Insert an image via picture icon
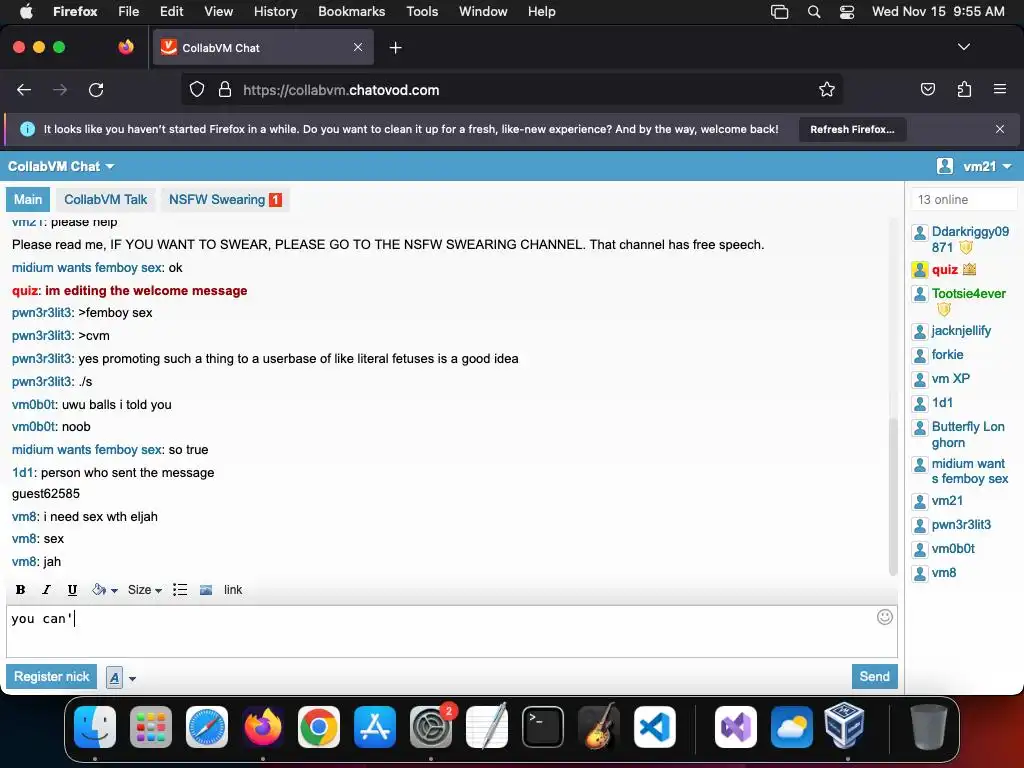The height and width of the screenshot is (768, 1024). [206, 590]
